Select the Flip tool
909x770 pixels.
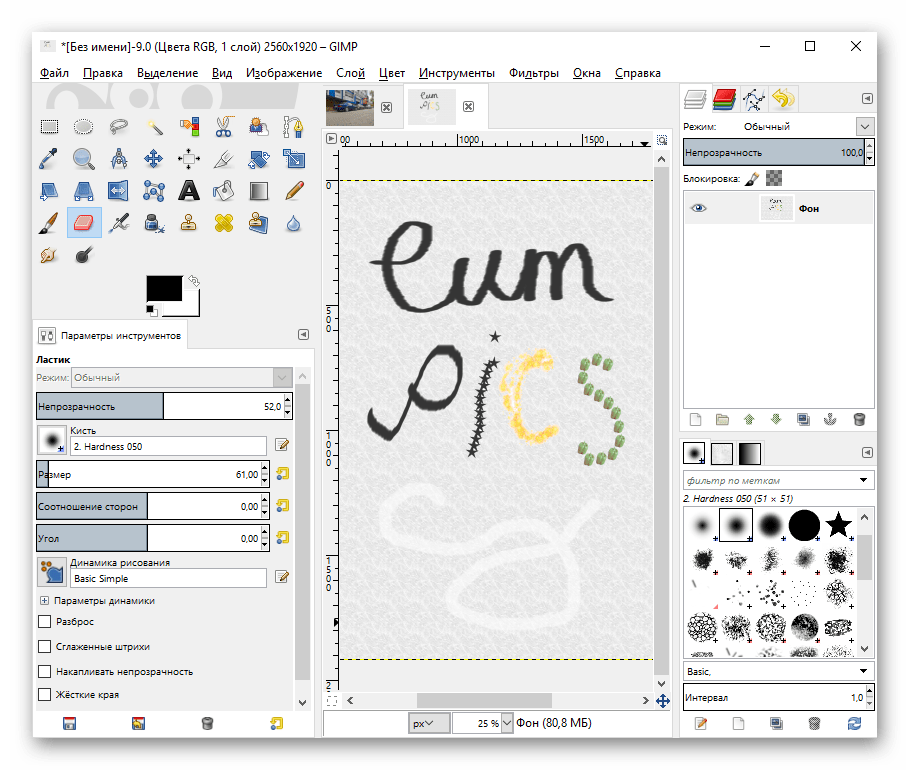click(x=119, y=191)
